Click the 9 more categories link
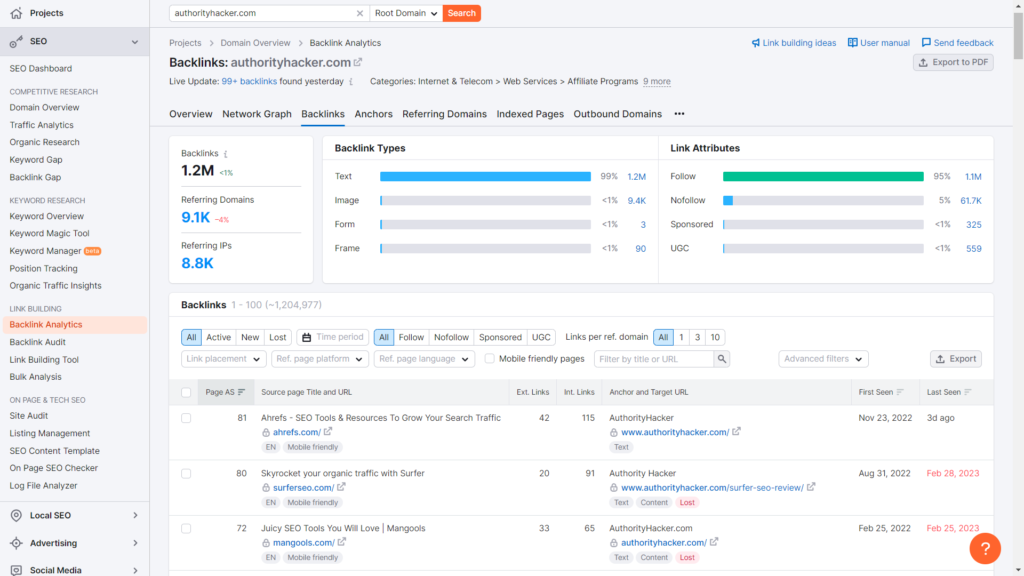The height and width of the screenshot is (576, 1024). (656, 82)
